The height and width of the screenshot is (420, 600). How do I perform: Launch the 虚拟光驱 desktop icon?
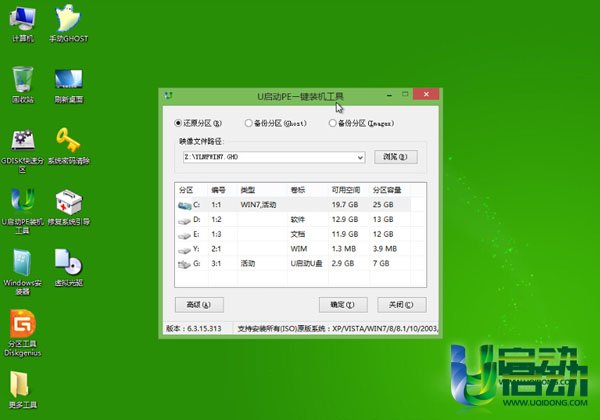[68, 267]
